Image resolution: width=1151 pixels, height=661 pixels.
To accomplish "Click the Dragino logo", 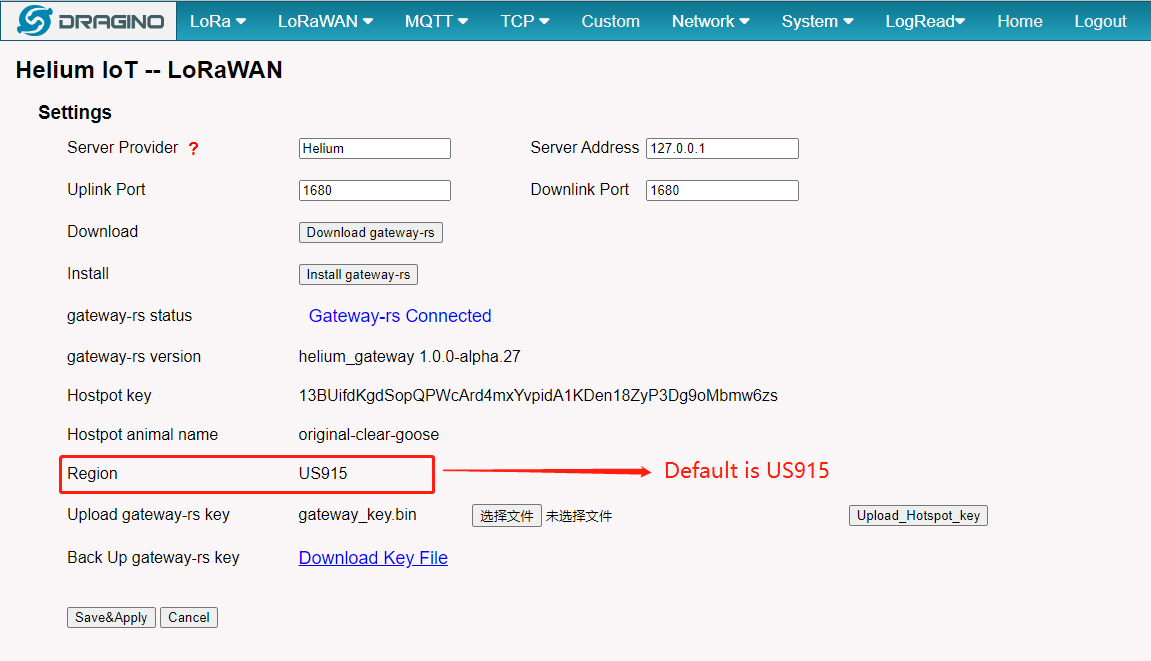I will coord(90,21).
